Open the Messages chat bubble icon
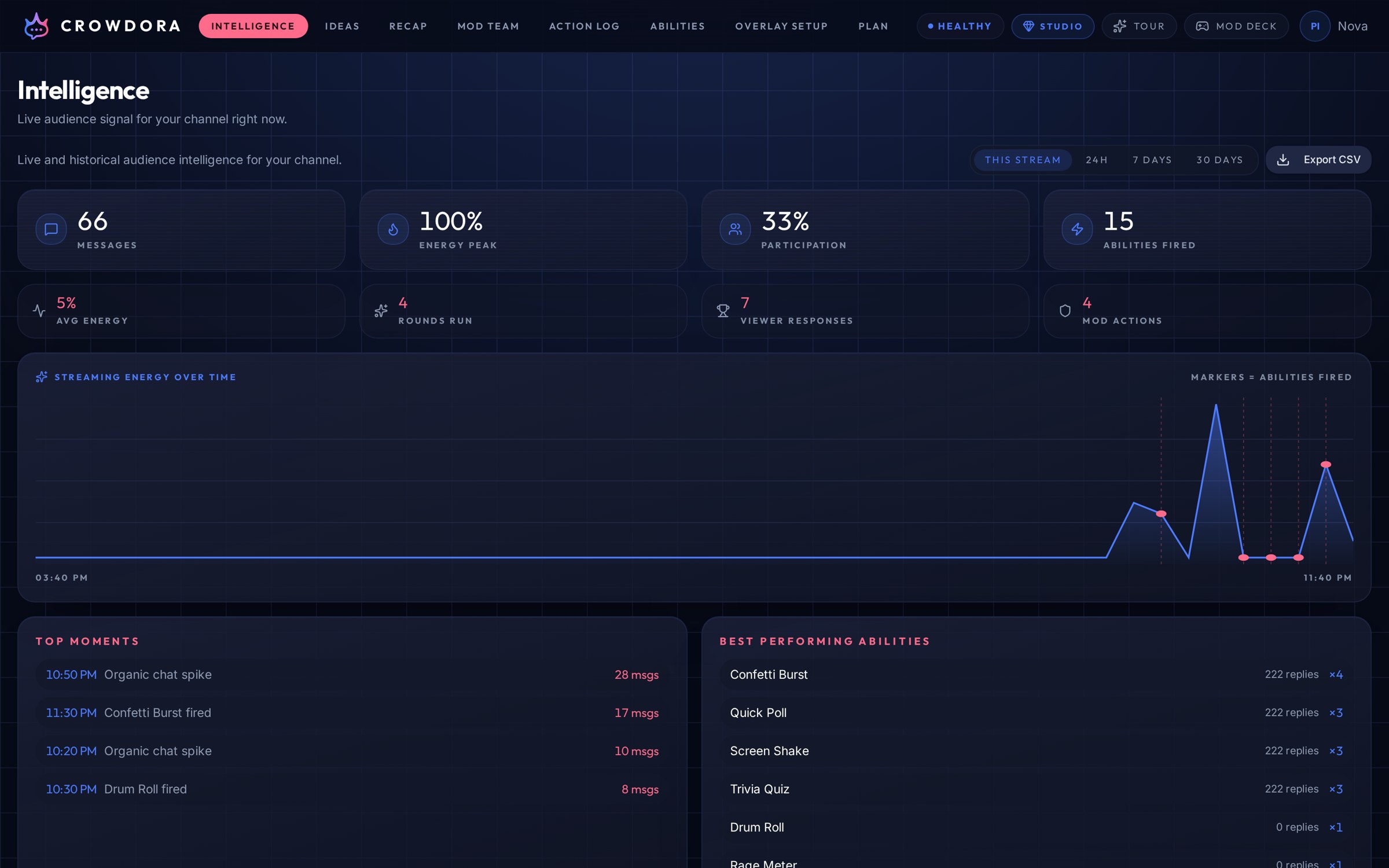The width and height of the screenshot is (1389, 868). click(51, 229)
